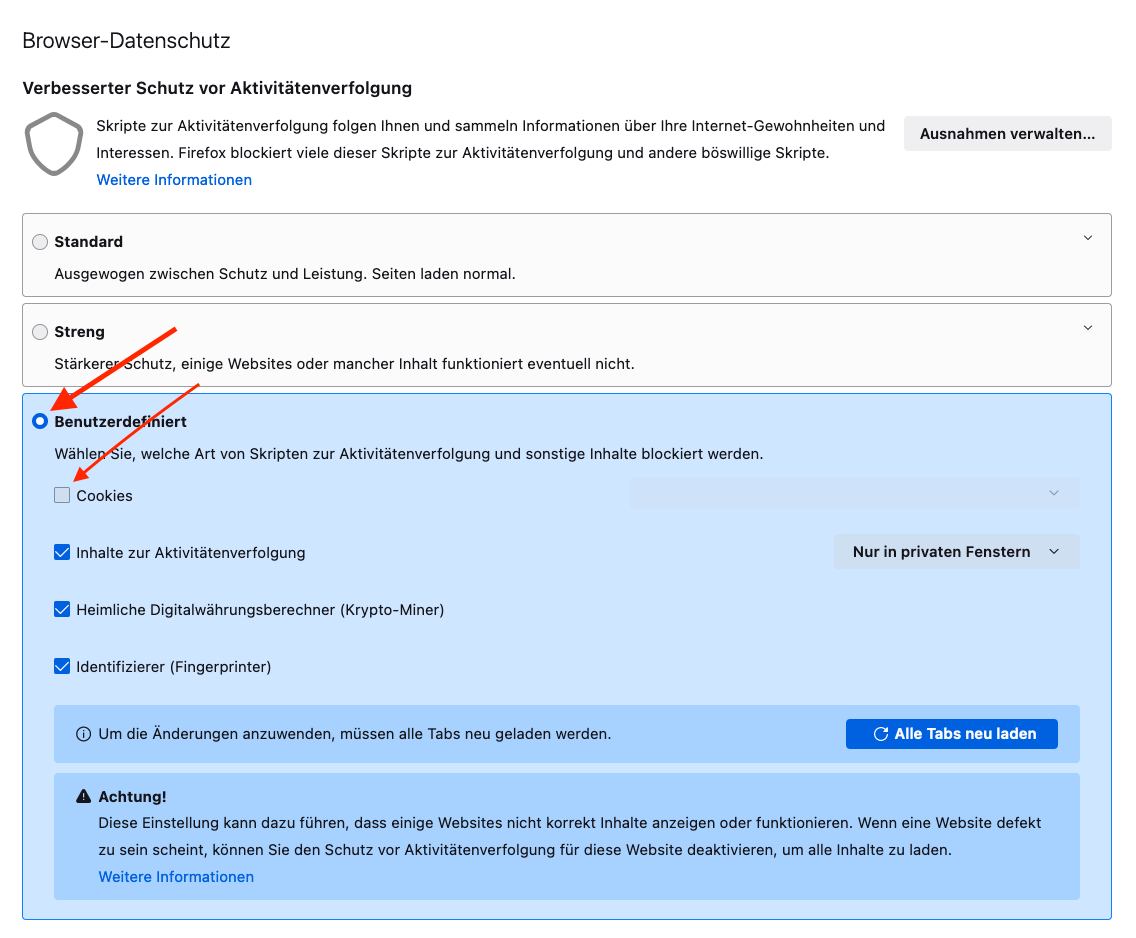Expand the Standard section chevron
Image resolution: width=1136 pixels, height=938 pixels.
[1087, 238]
